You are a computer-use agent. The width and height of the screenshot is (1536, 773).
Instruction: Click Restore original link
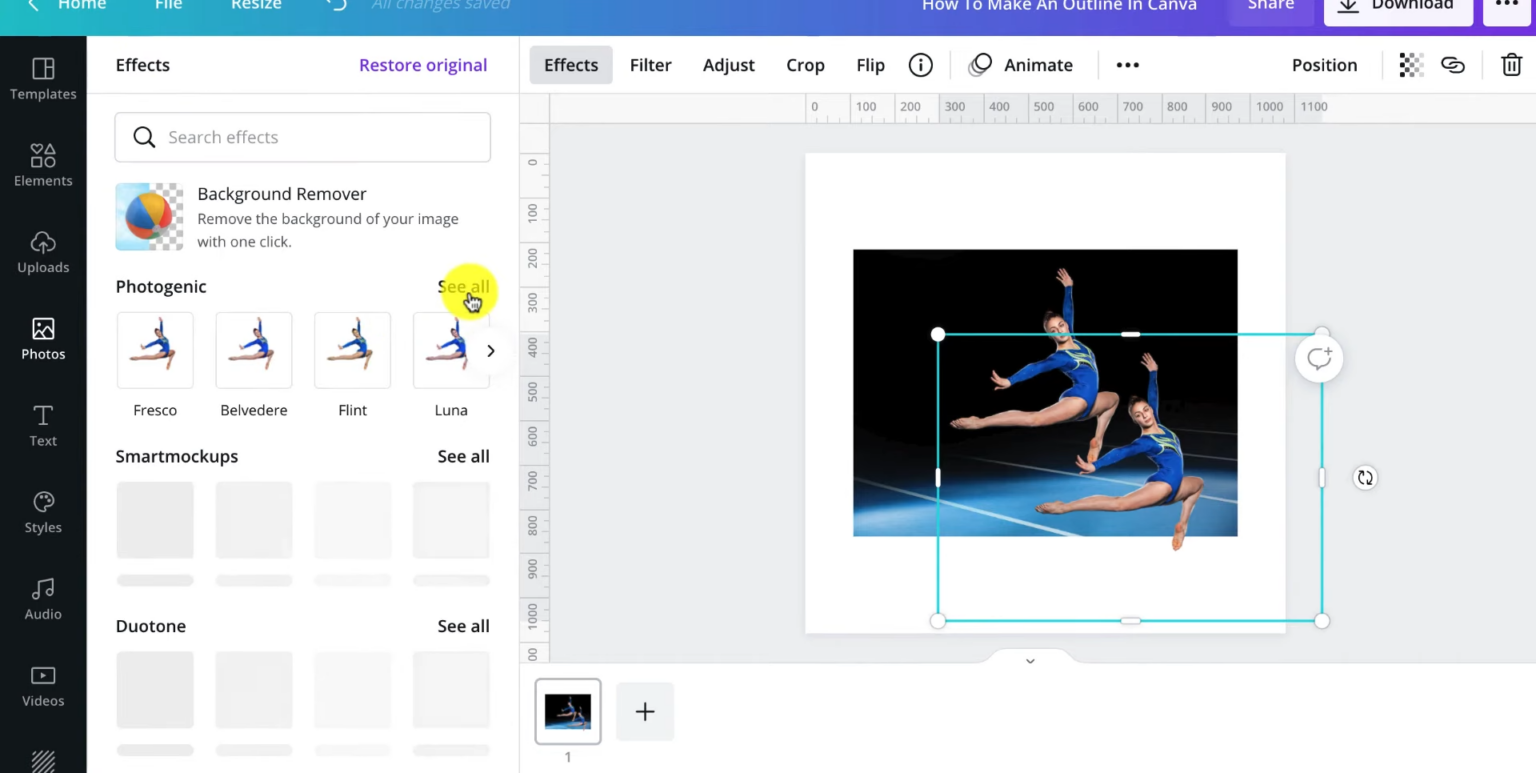[x=423, y=64]
